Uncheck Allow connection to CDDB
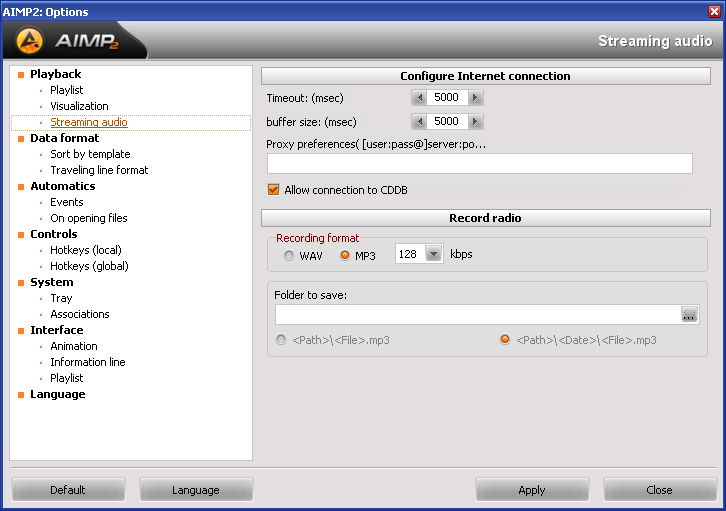This screenshot has width=726, height=511. [x=274, y=190]
